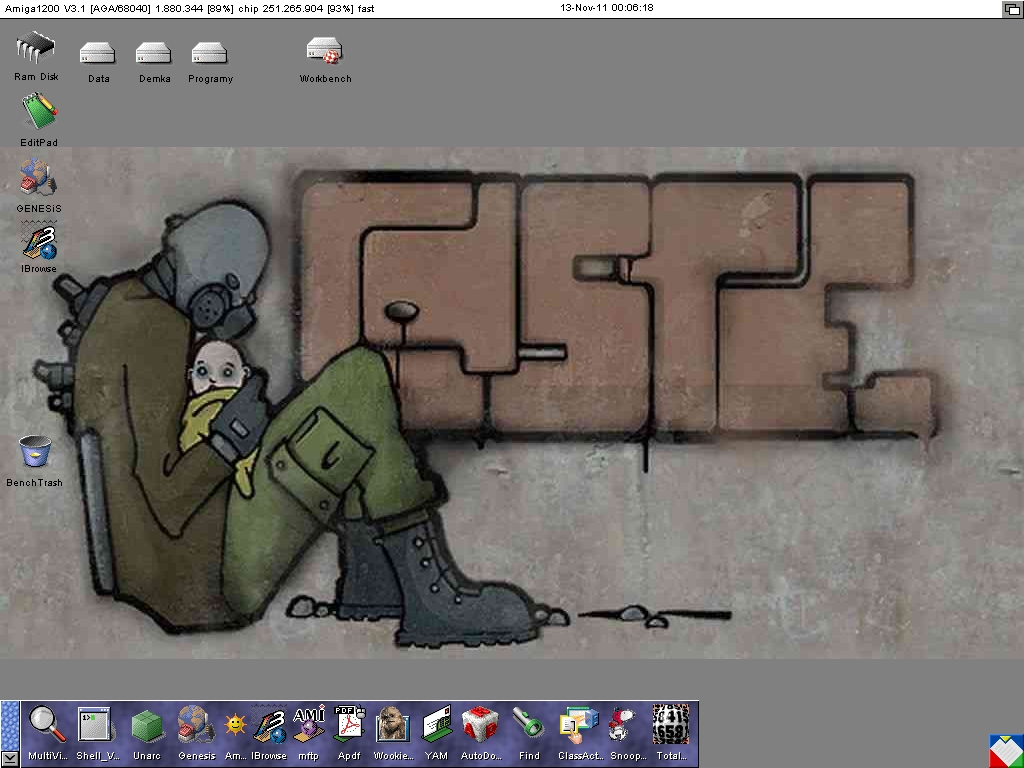The width and height of the screenshot is (1024, 768).
Task: Open the Ram Disk icon
Action: click(36, 47)
